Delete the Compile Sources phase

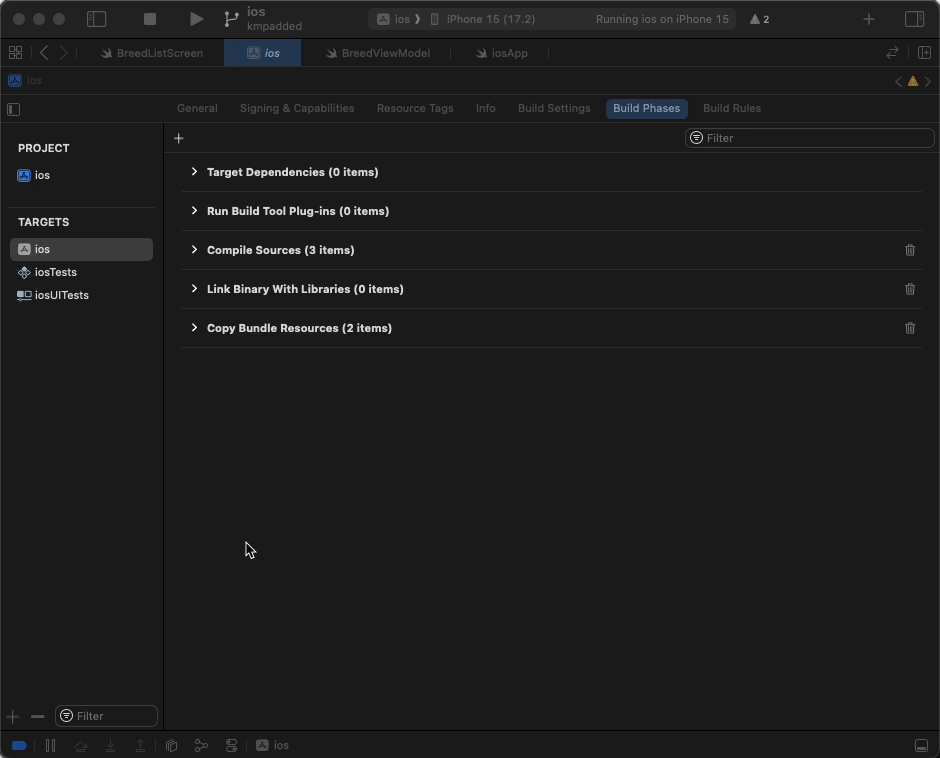(910, 250)
